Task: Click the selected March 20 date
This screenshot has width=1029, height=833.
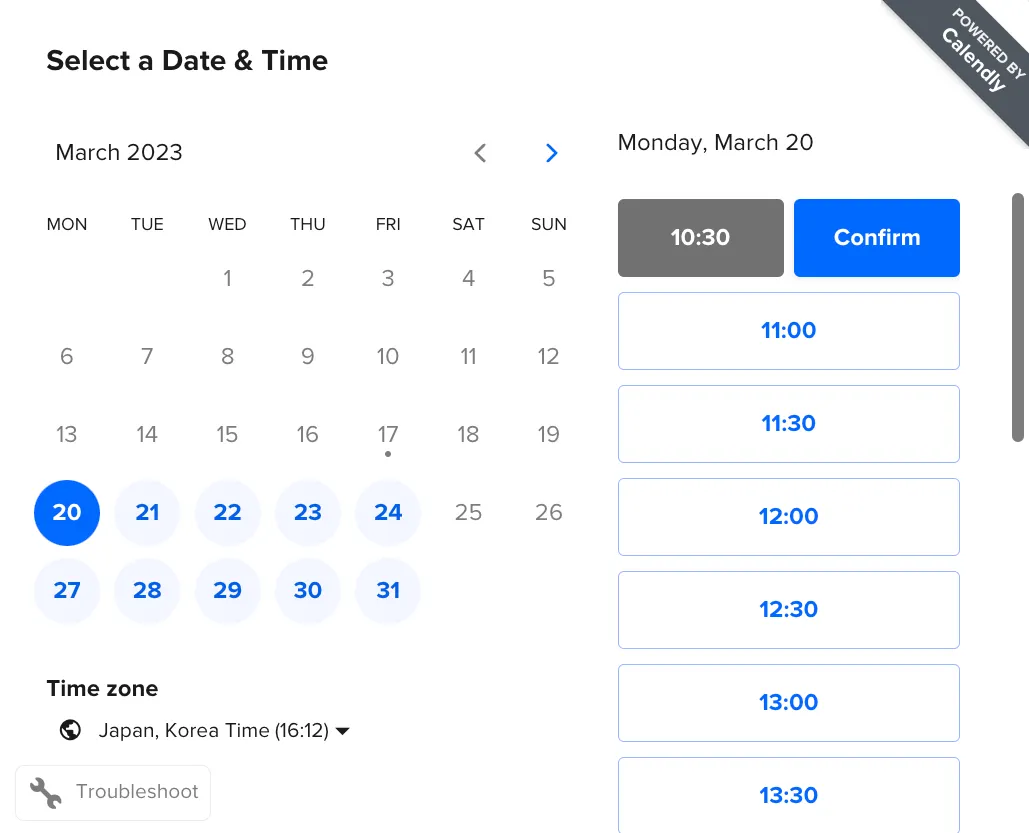Action: (67, 513)
